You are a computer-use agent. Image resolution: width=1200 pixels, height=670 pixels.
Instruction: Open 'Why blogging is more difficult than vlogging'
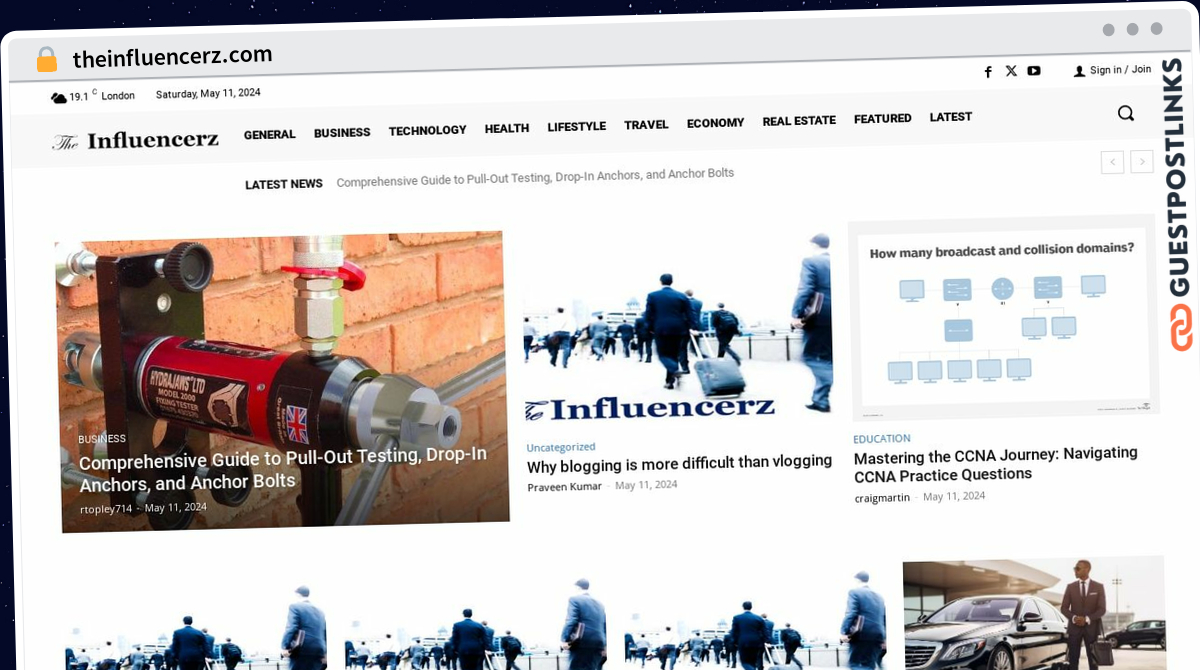click(680, 462)
